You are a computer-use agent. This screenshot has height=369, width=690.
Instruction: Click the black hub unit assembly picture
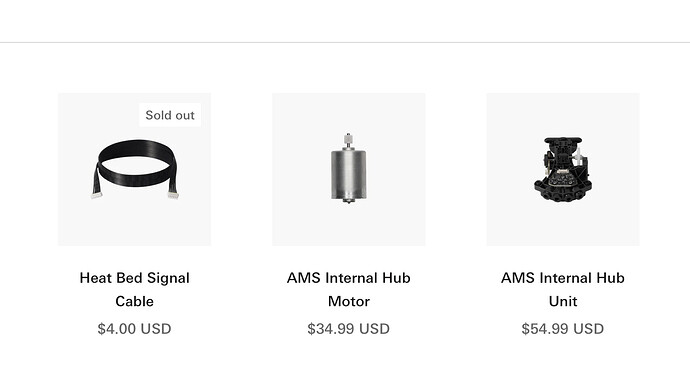563,169
